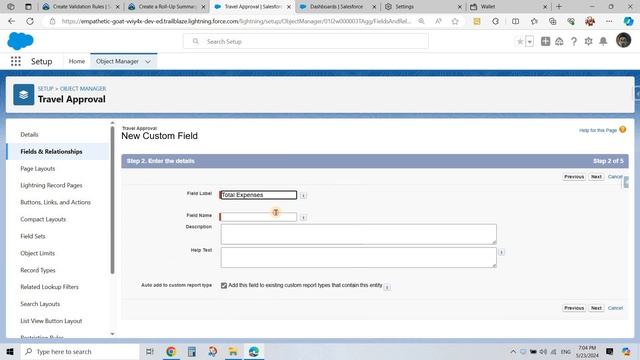
Task: Click the orange Help for this Page icon
Action: 622,129
